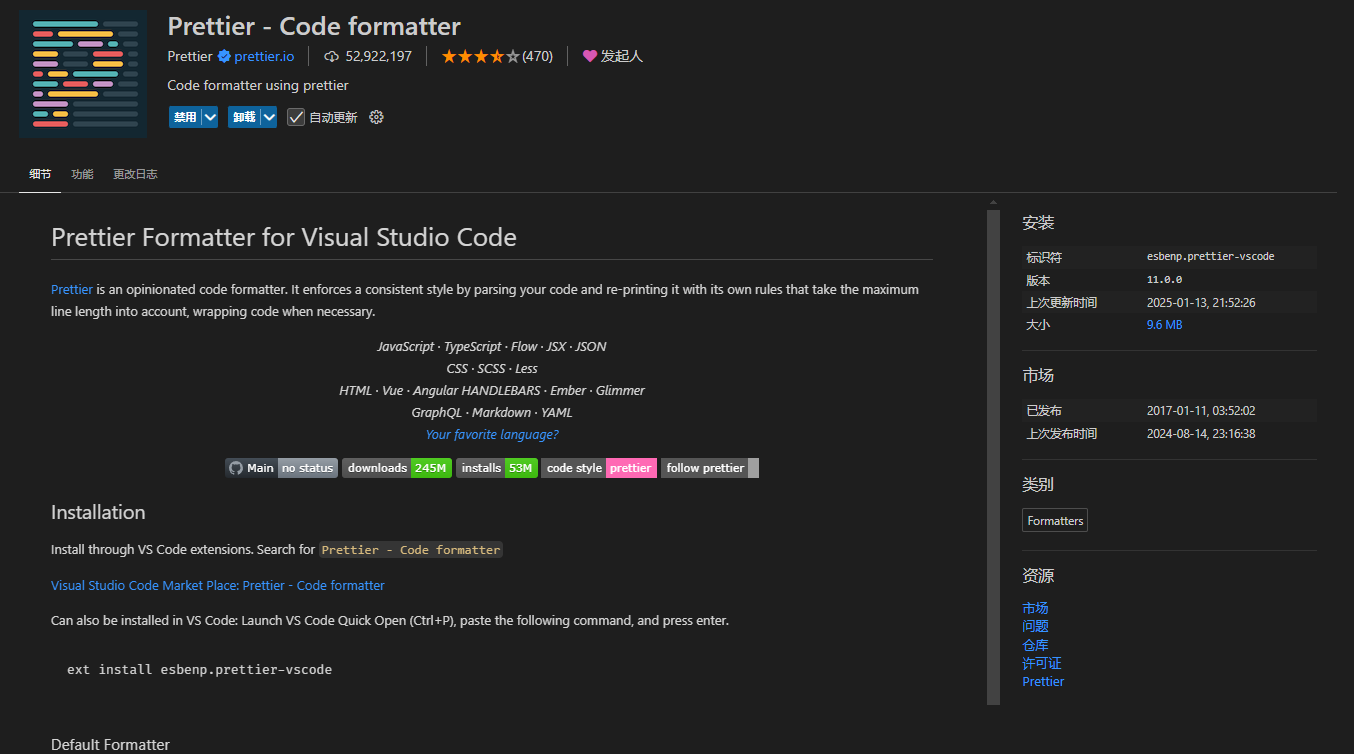Open the extension settings gear icon
The image size is (1354, 754).
pyautogui.click(x=376, y=117)
